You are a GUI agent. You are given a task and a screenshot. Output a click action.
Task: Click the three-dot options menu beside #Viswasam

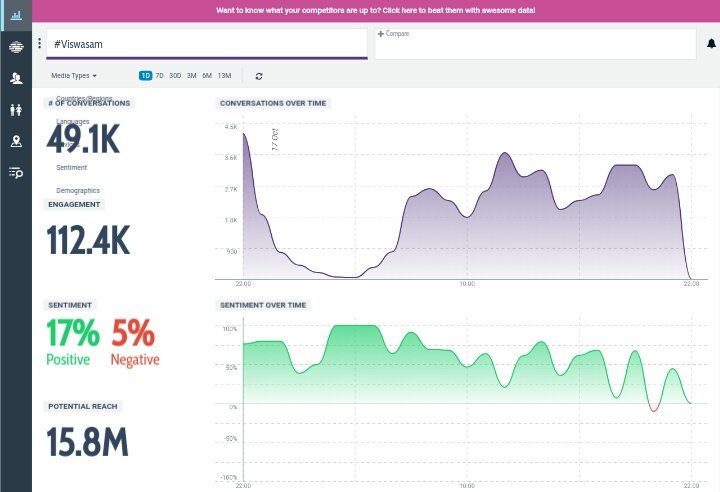[39, 43]
